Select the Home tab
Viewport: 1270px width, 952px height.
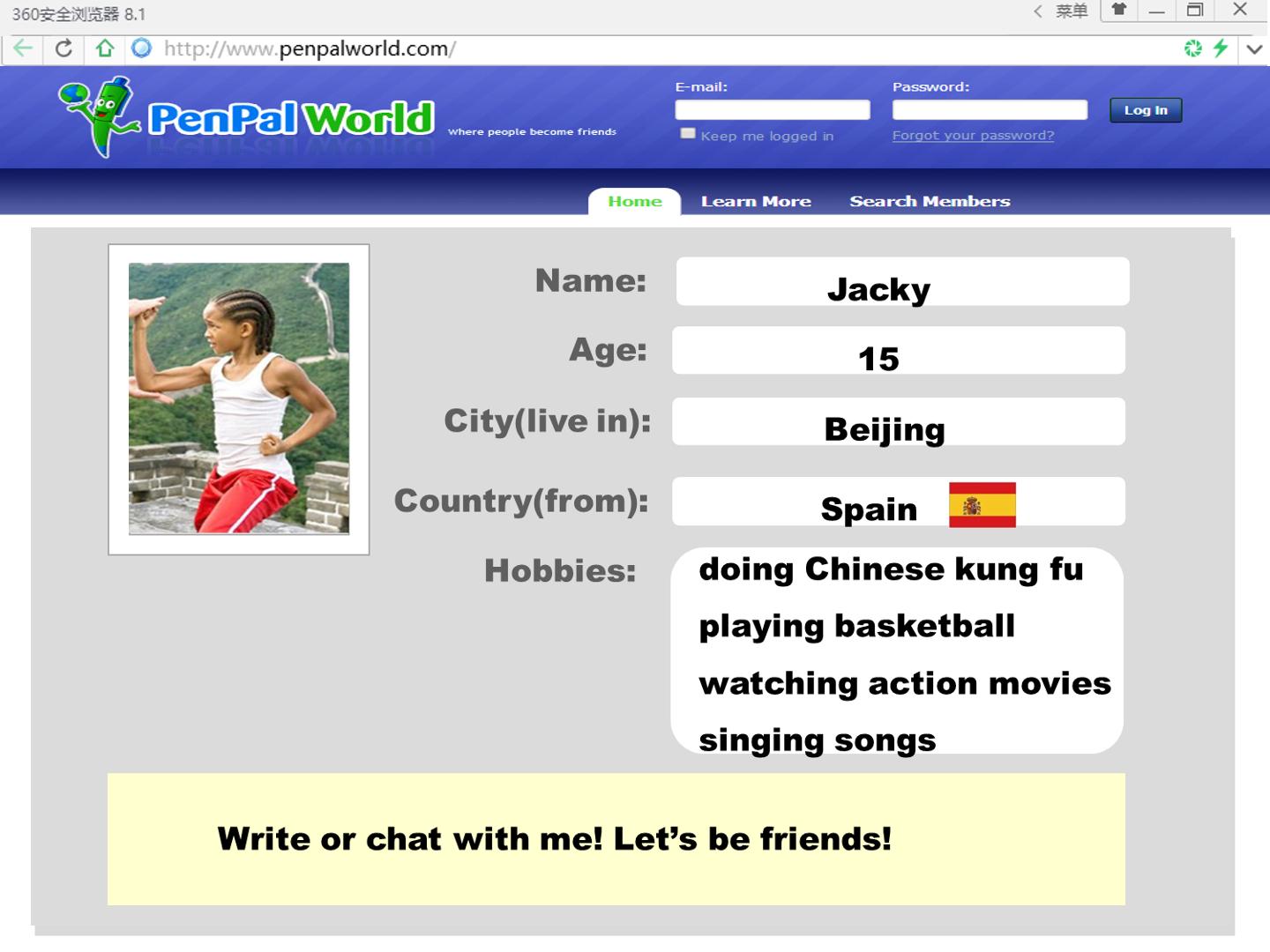(x=635, y=201)
